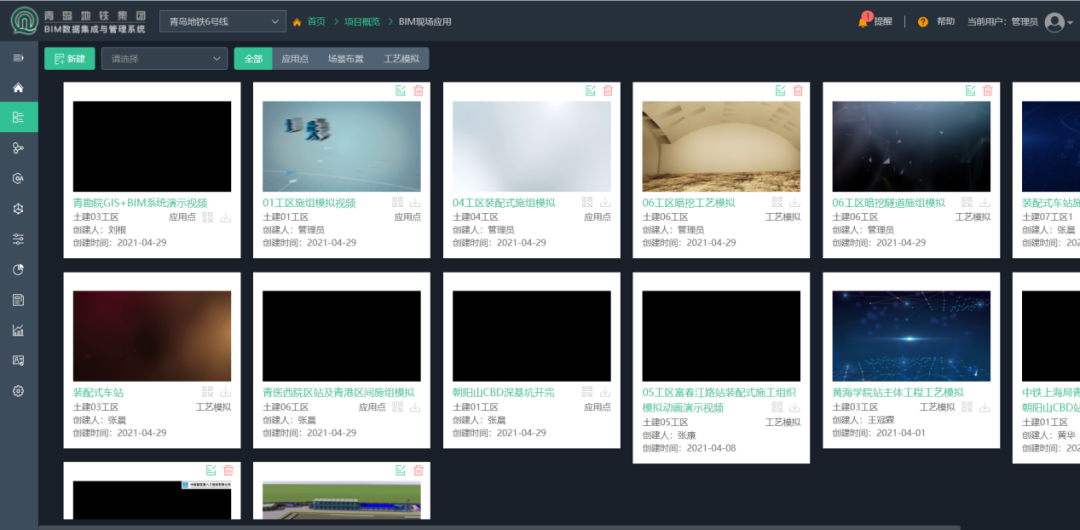Download the 06工区暗挖工艺模拟 file
The height and width of the screenshot is (530, 1080).
(x=795, y=202)
